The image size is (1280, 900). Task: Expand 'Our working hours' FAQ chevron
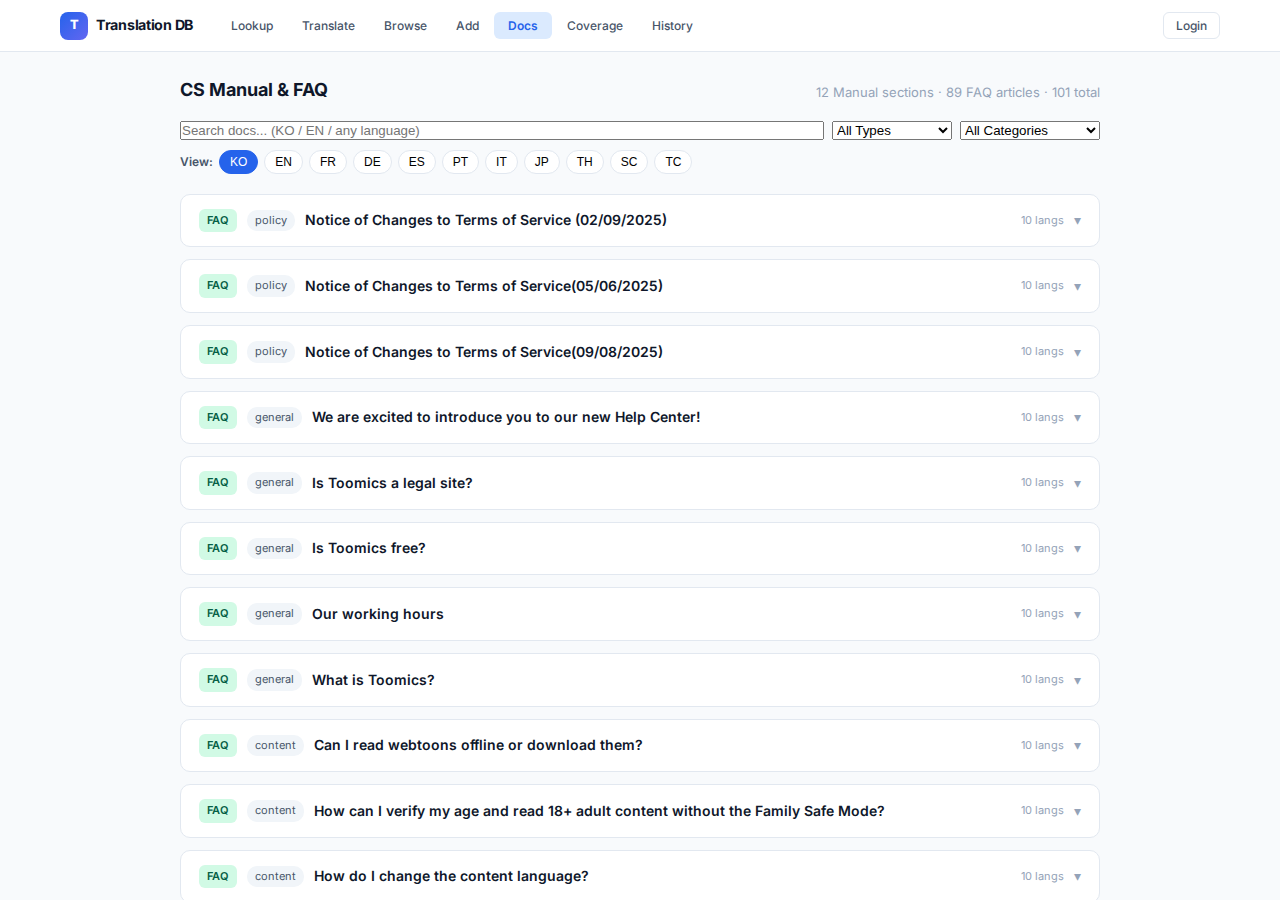tap(1077, 615)
